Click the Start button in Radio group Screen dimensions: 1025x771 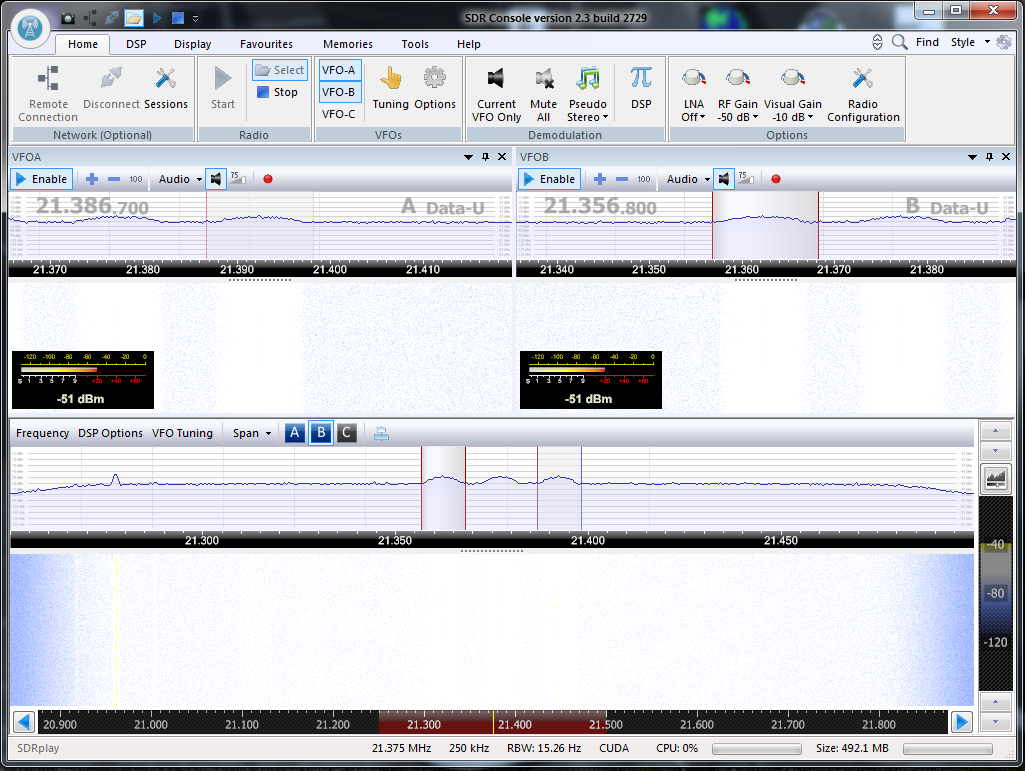222,90
